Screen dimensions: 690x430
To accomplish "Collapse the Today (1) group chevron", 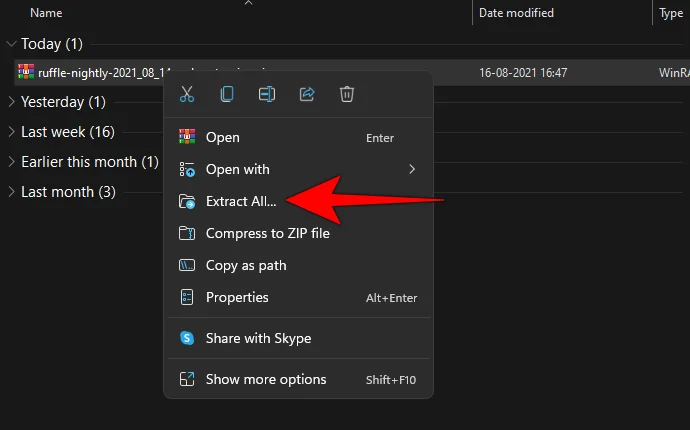I will tap(11, 44).
